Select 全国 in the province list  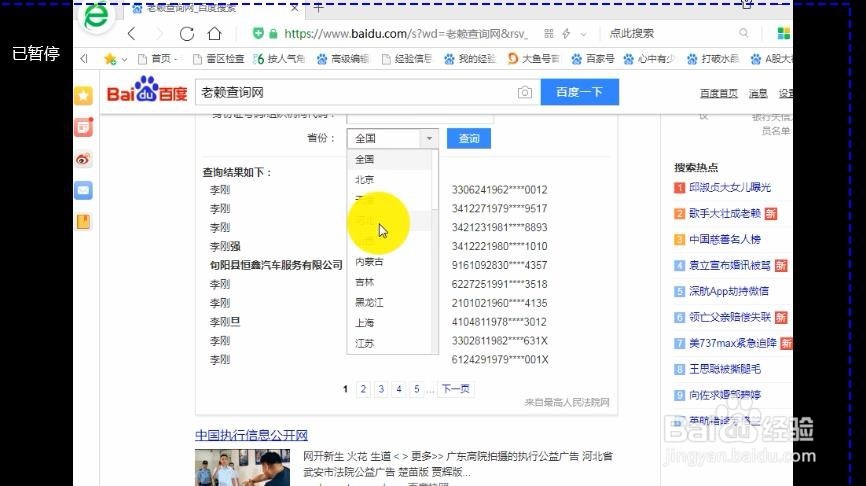(x=365, y=160)
